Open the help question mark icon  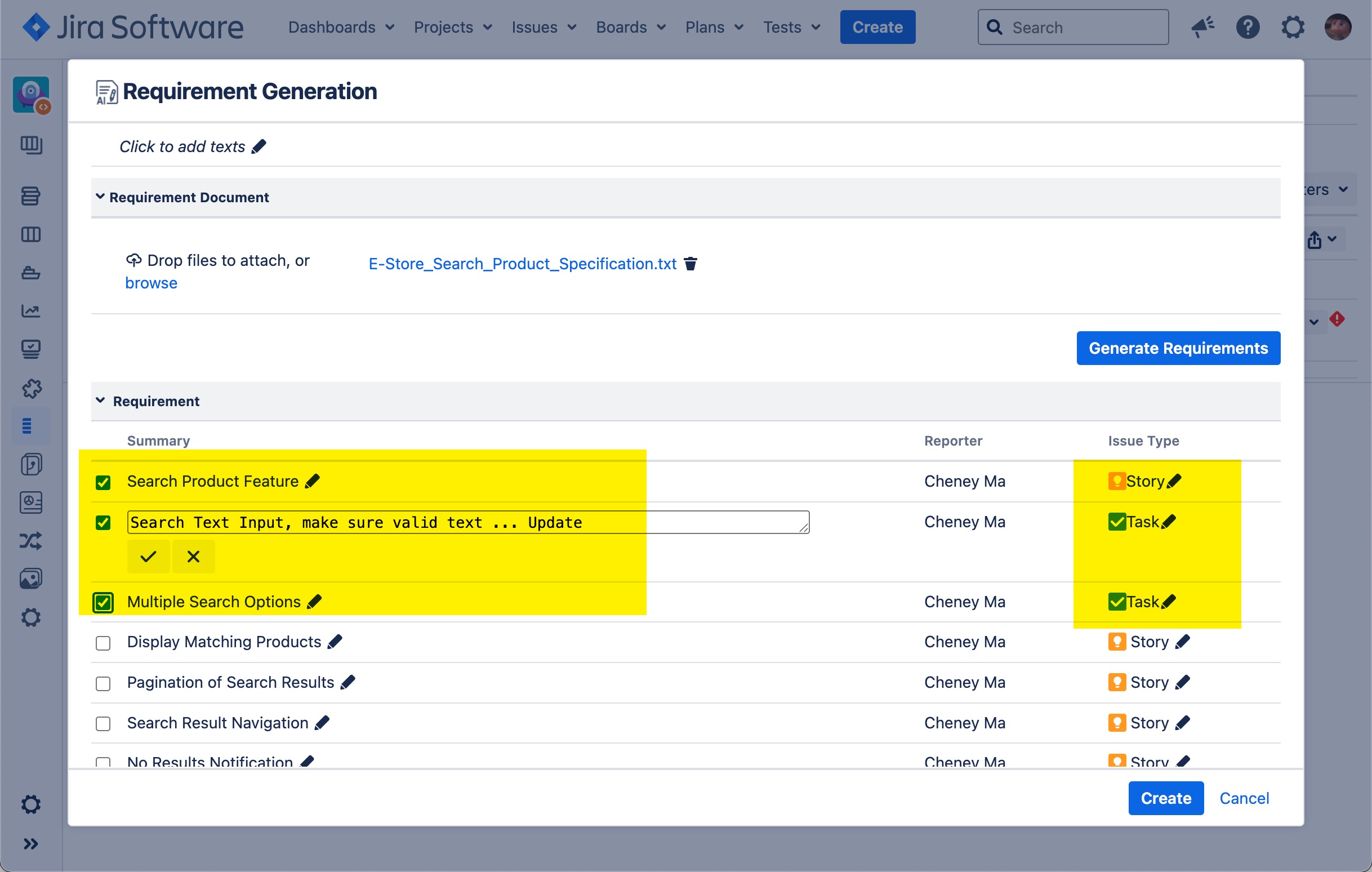[x=1247, y=27]
